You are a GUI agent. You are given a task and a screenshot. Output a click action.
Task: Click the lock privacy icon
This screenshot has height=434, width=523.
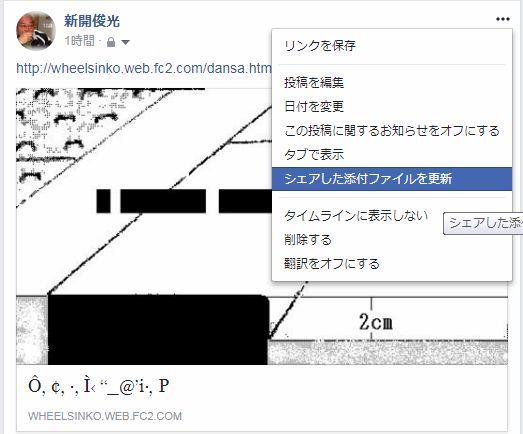pos(111,42)
